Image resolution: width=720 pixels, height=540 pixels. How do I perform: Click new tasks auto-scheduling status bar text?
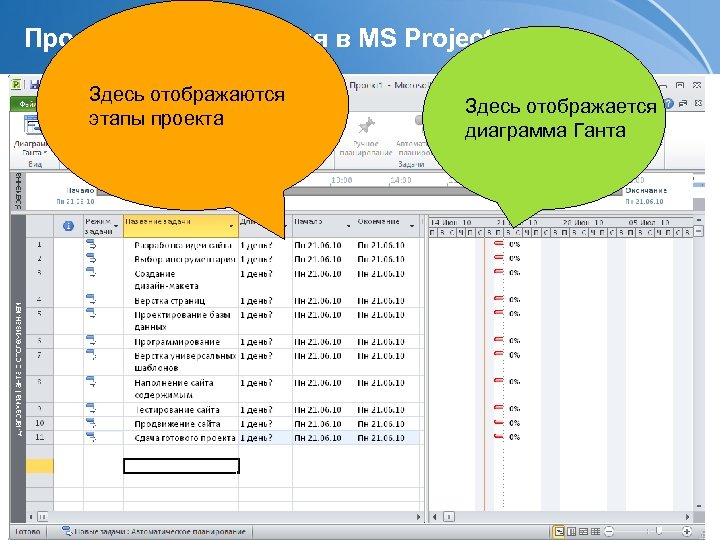click(x=160, y=532)
